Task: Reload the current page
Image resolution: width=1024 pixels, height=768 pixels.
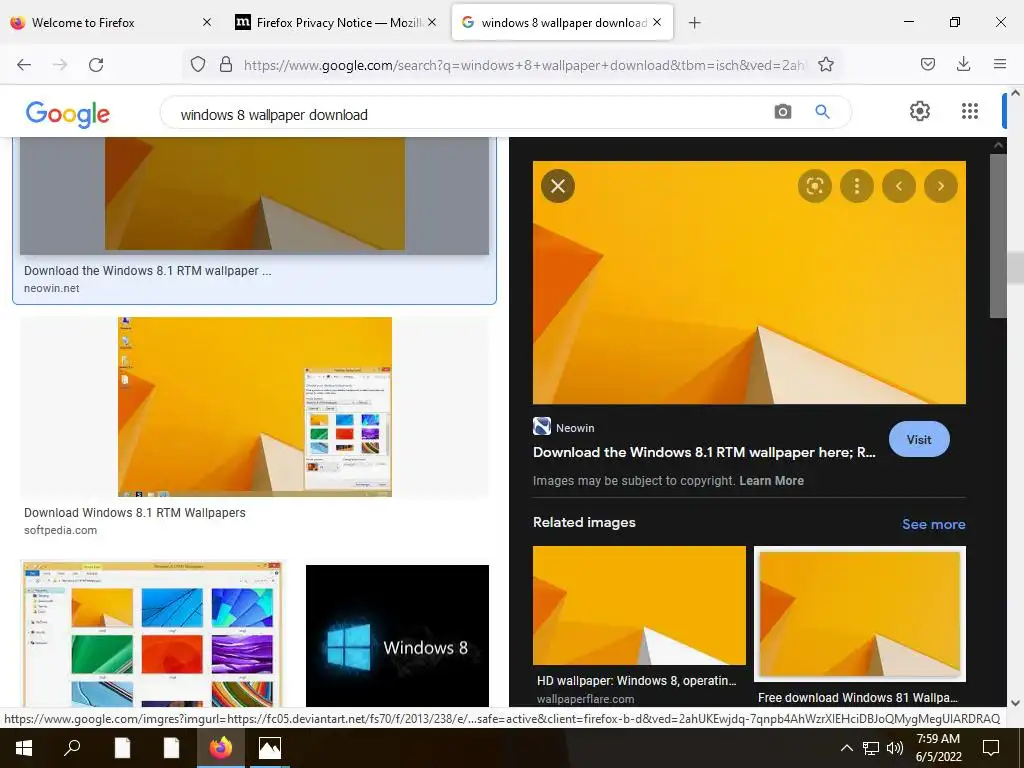Action: click(96, 65)
